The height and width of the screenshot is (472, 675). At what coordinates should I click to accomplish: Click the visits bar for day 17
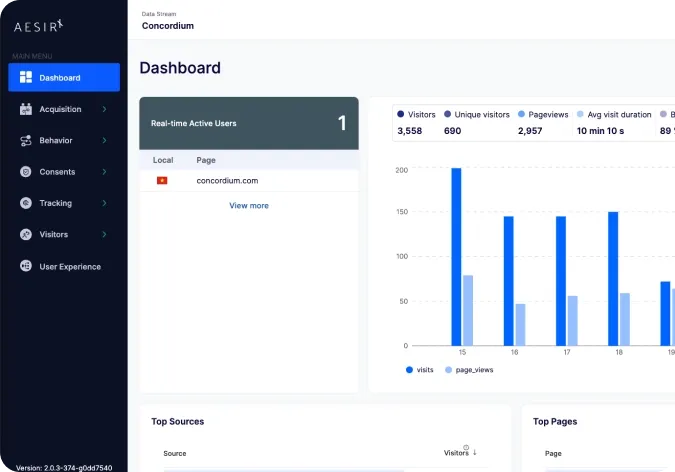(561, 281)
